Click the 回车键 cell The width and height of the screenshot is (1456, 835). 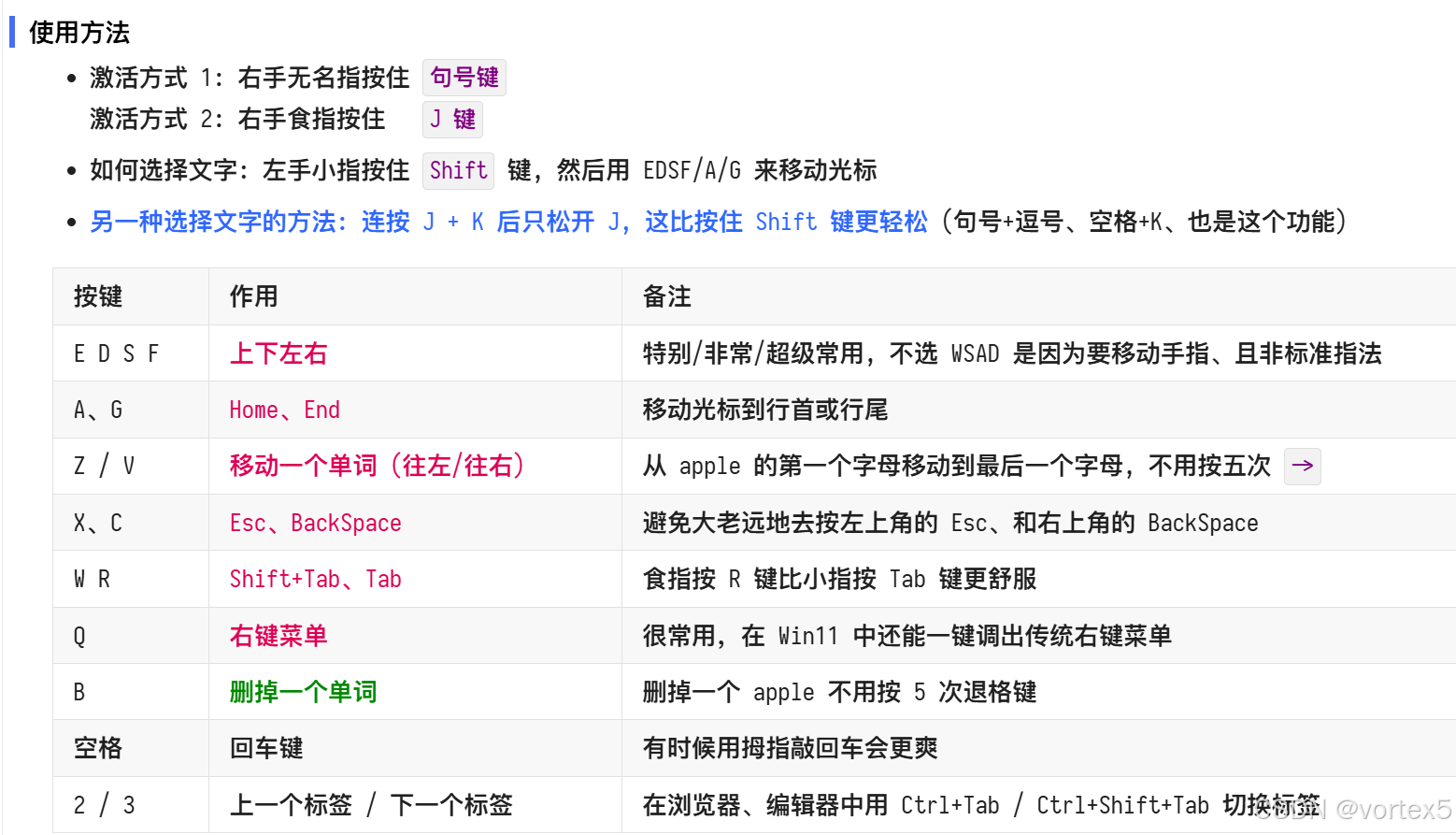415,748
